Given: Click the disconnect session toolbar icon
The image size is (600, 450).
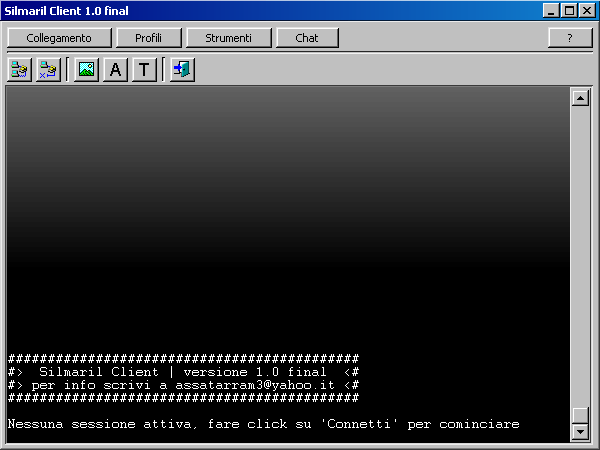Looking at the screenshot, I should 49,69.
